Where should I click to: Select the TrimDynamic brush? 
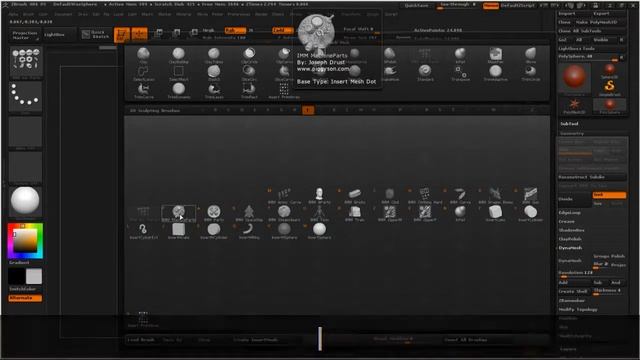click(x=178, y=91)
